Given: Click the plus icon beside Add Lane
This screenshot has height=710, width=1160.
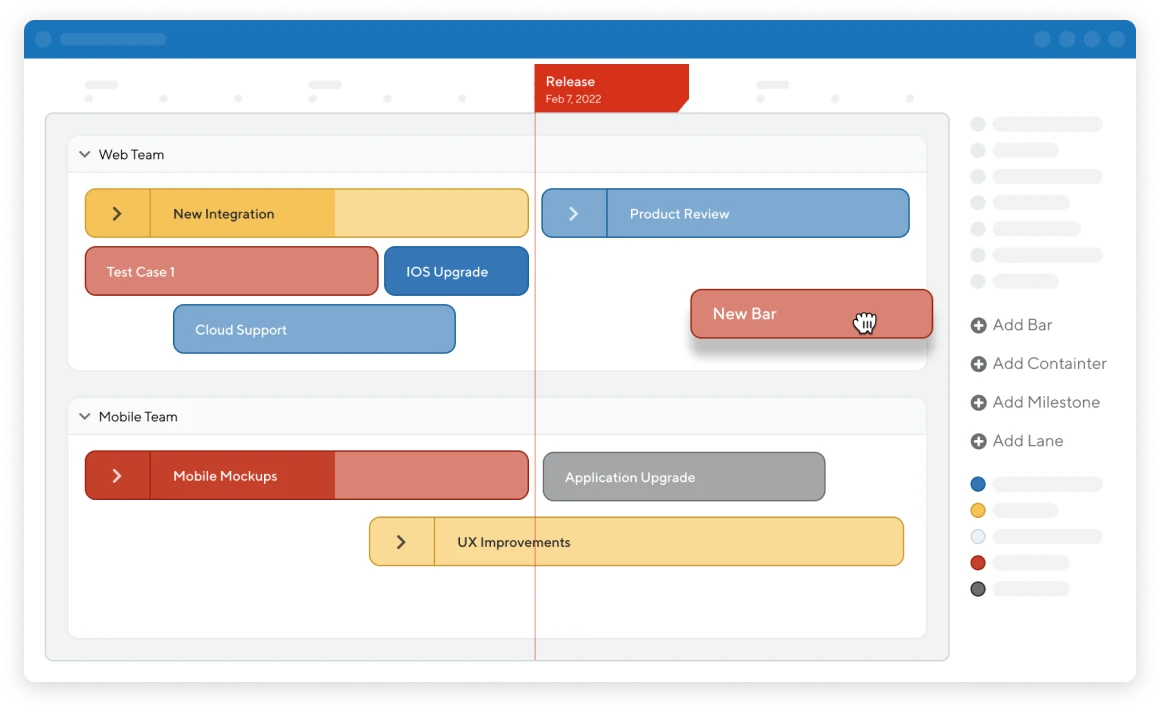Looking at the screenshot, I should pos(978,442).
